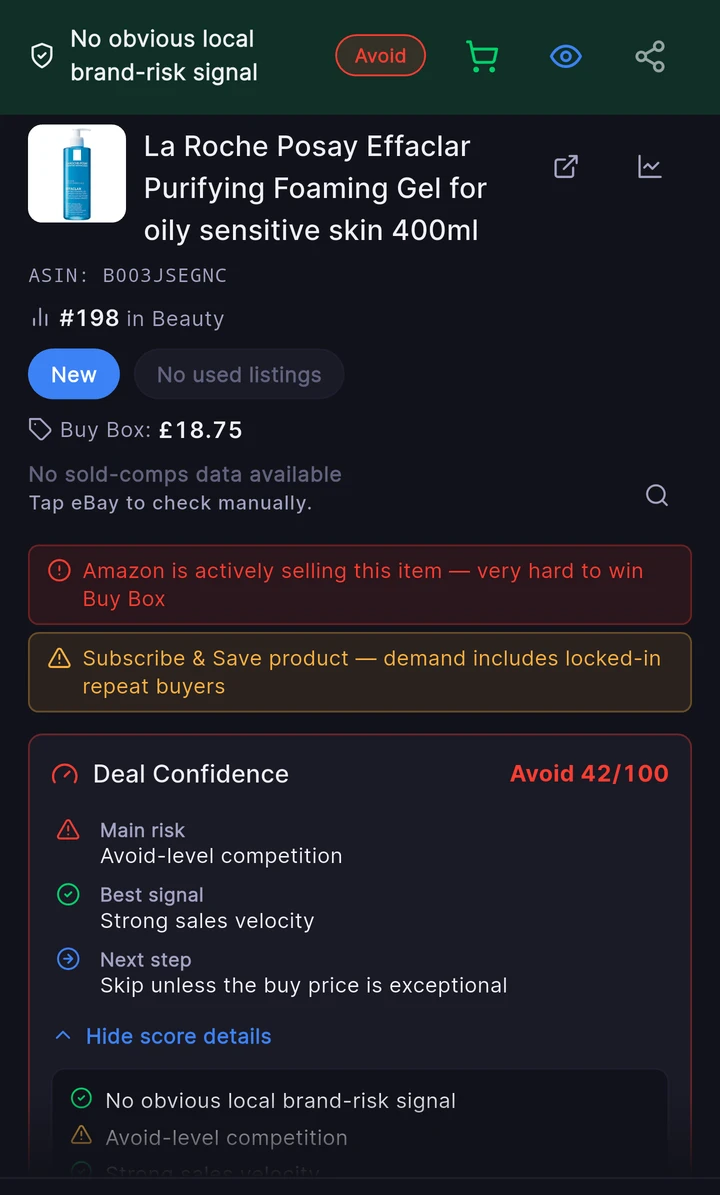This screenshot has width=720, height=1195.
Task: Open the share icon in header
Action: point(650,56)
